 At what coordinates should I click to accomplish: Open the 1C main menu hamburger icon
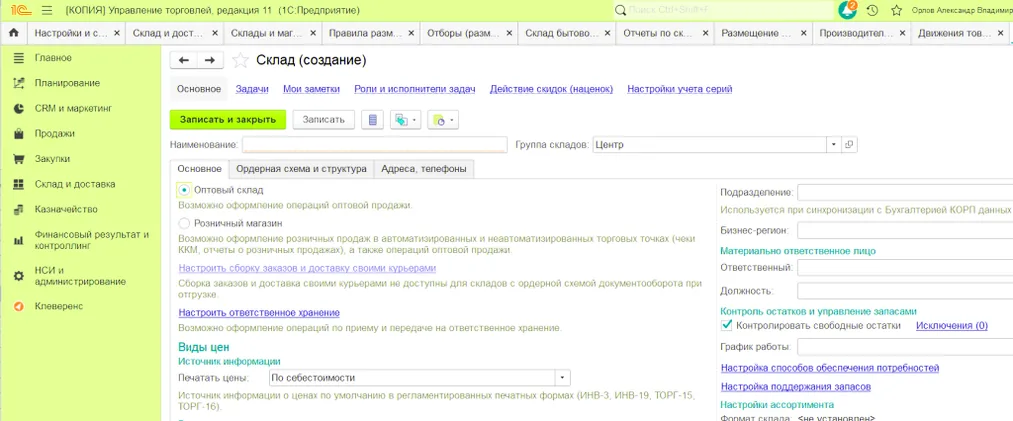coord(46,10)
